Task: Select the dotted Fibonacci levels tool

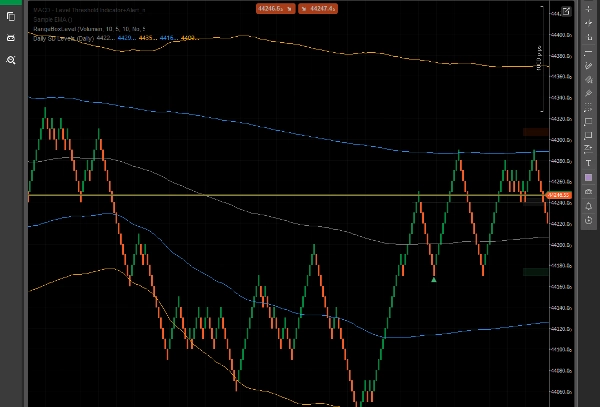Action: pos(589,107)
